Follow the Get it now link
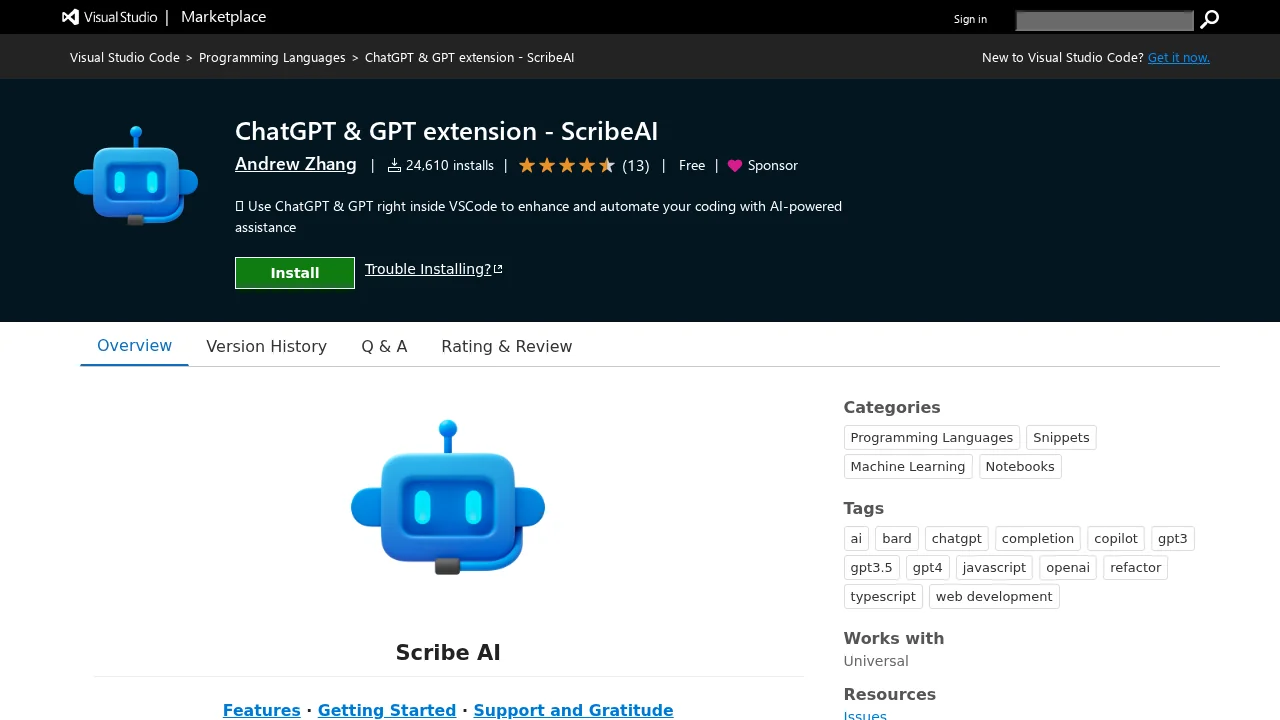The width and height of the screenshot is (1280, 720). [1178, 57]
